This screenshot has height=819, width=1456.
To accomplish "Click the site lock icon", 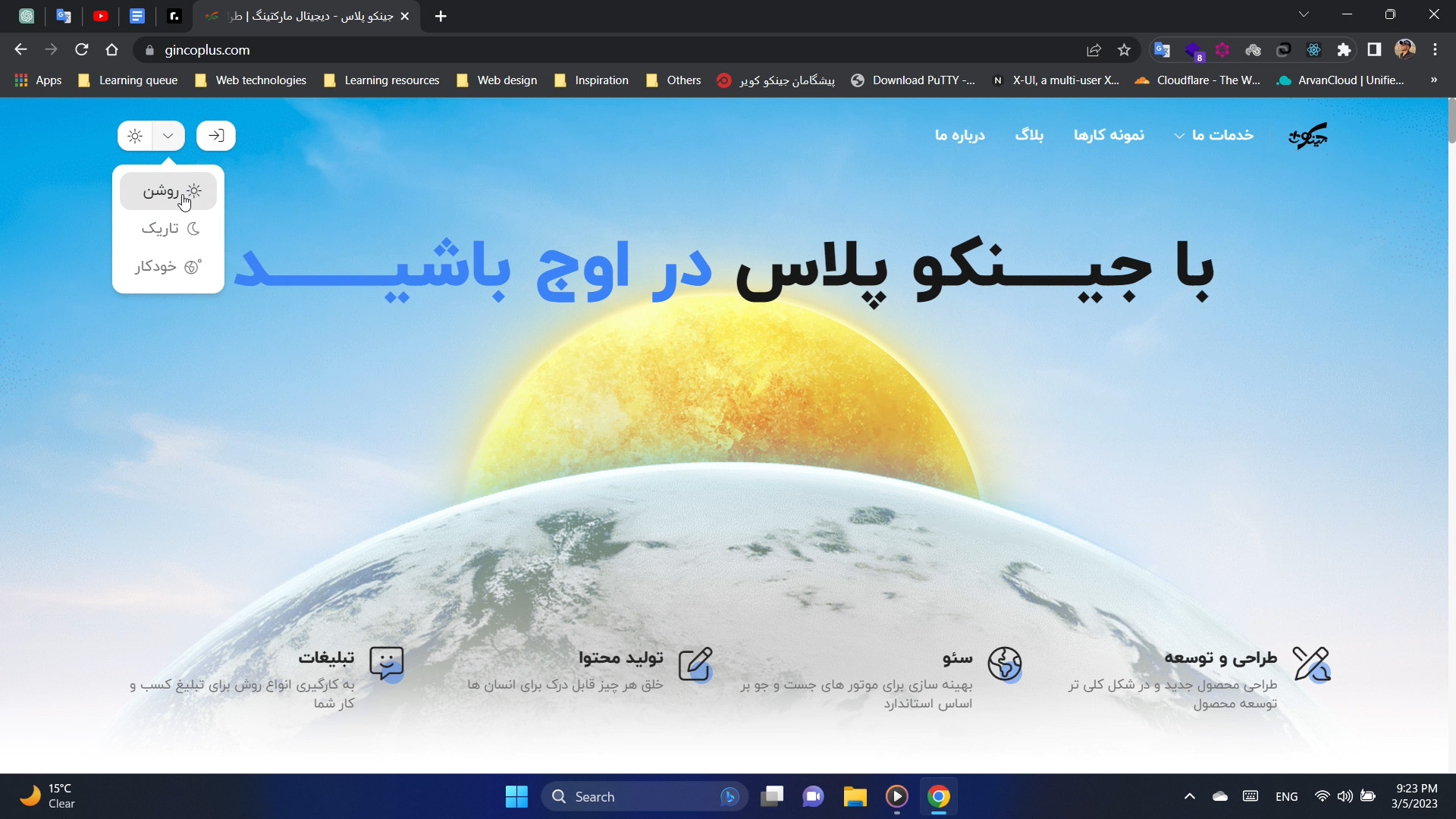I will click(149, 50).
